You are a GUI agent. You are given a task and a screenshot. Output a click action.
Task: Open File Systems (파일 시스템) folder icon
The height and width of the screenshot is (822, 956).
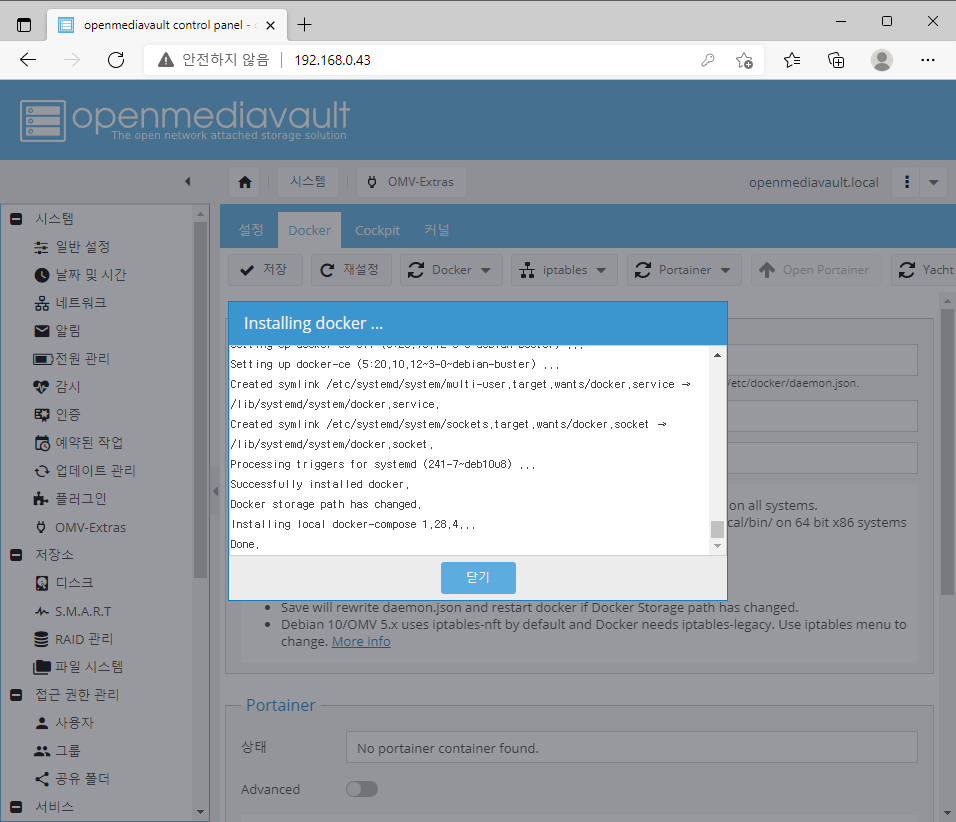pyautogui.click(x=41, y=667)
